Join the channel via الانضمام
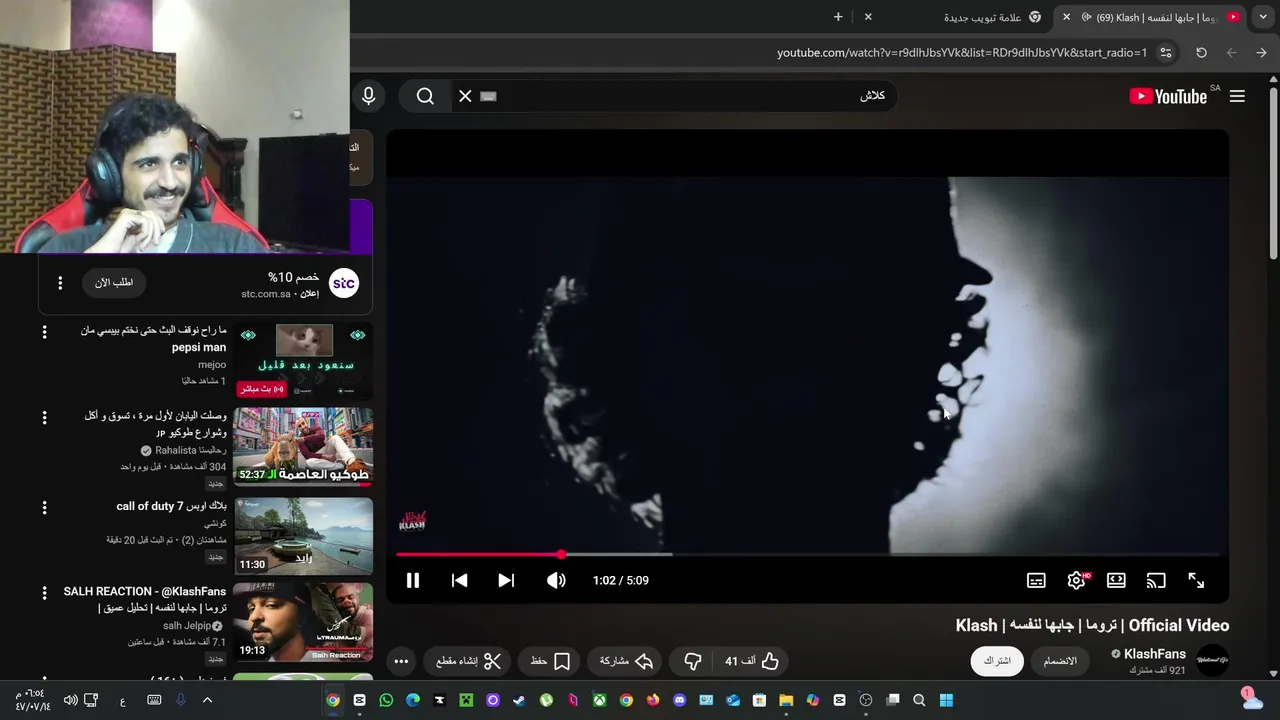The height and width of the screenshot is (720, 1280). (1060, 661)
